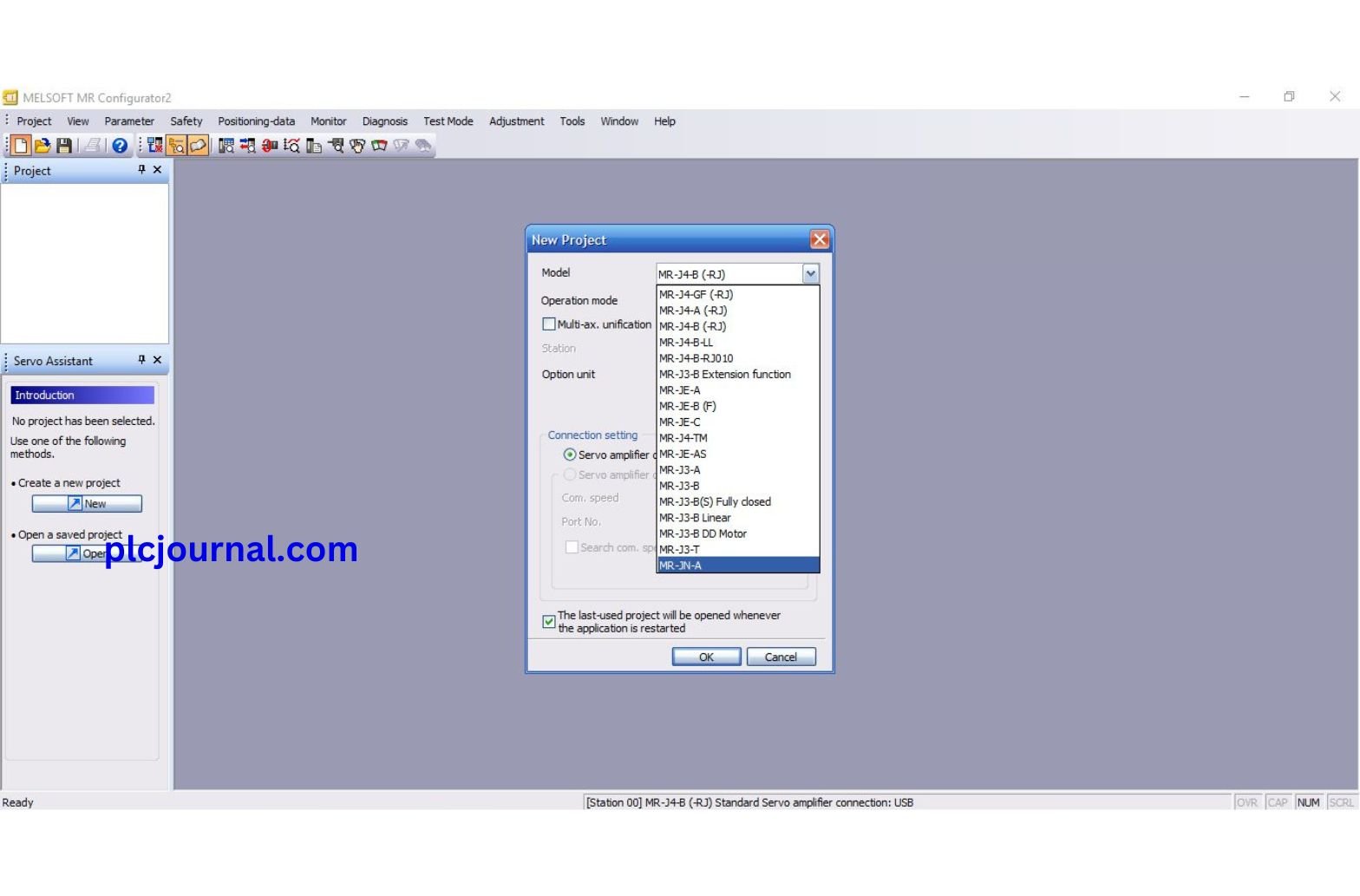
Task: Click the hand pointer test operation icon
Action: click(x=357, y=146)
